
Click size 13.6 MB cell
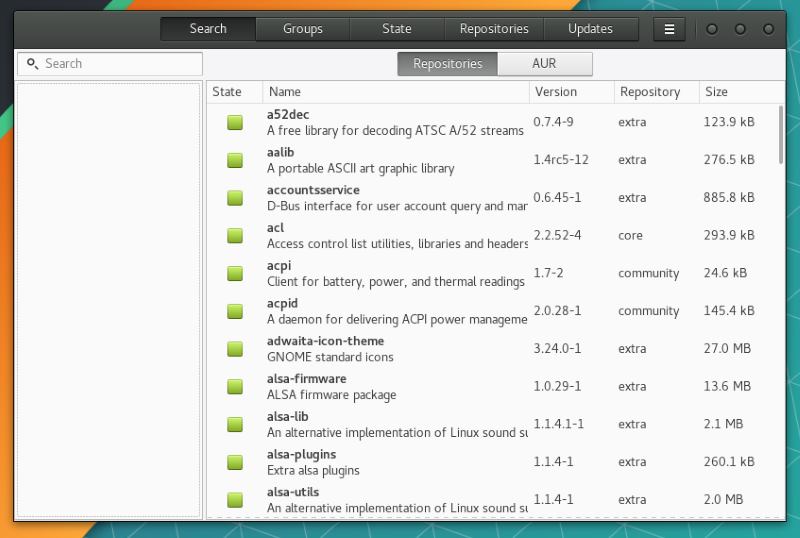point(727,386)
